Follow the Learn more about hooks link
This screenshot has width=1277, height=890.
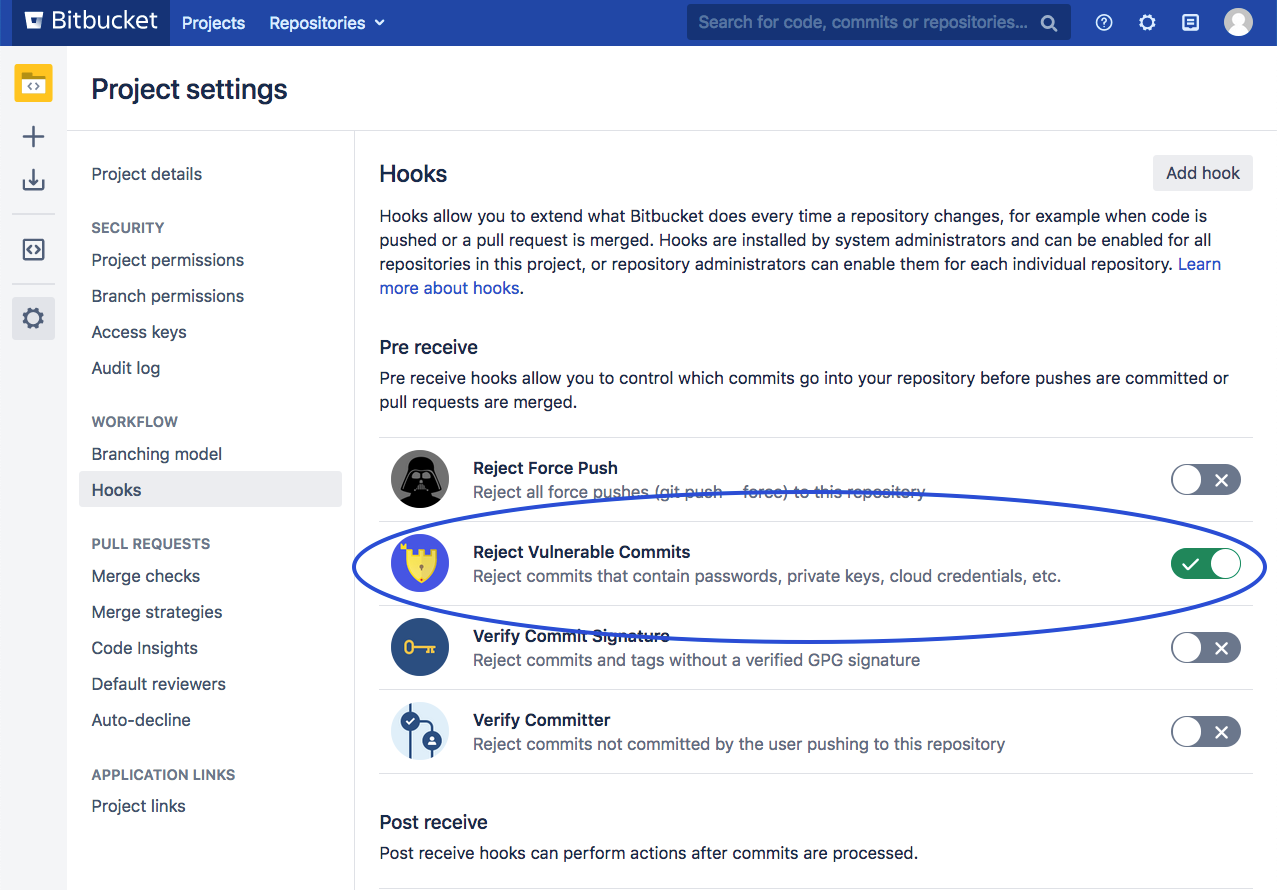click(x=449, y=288)
